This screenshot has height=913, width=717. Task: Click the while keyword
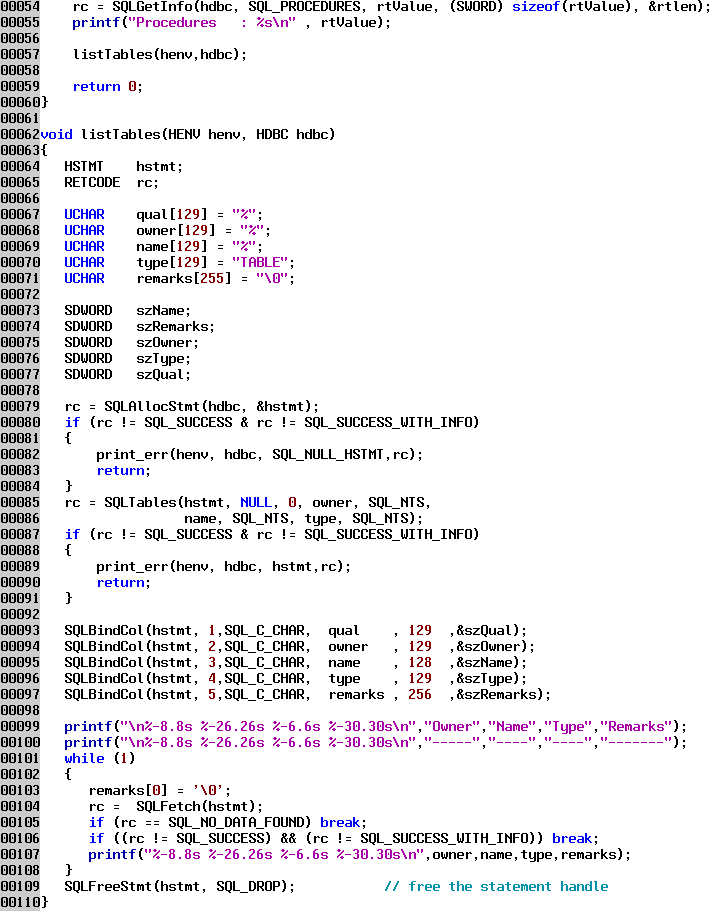click(84, 759)
